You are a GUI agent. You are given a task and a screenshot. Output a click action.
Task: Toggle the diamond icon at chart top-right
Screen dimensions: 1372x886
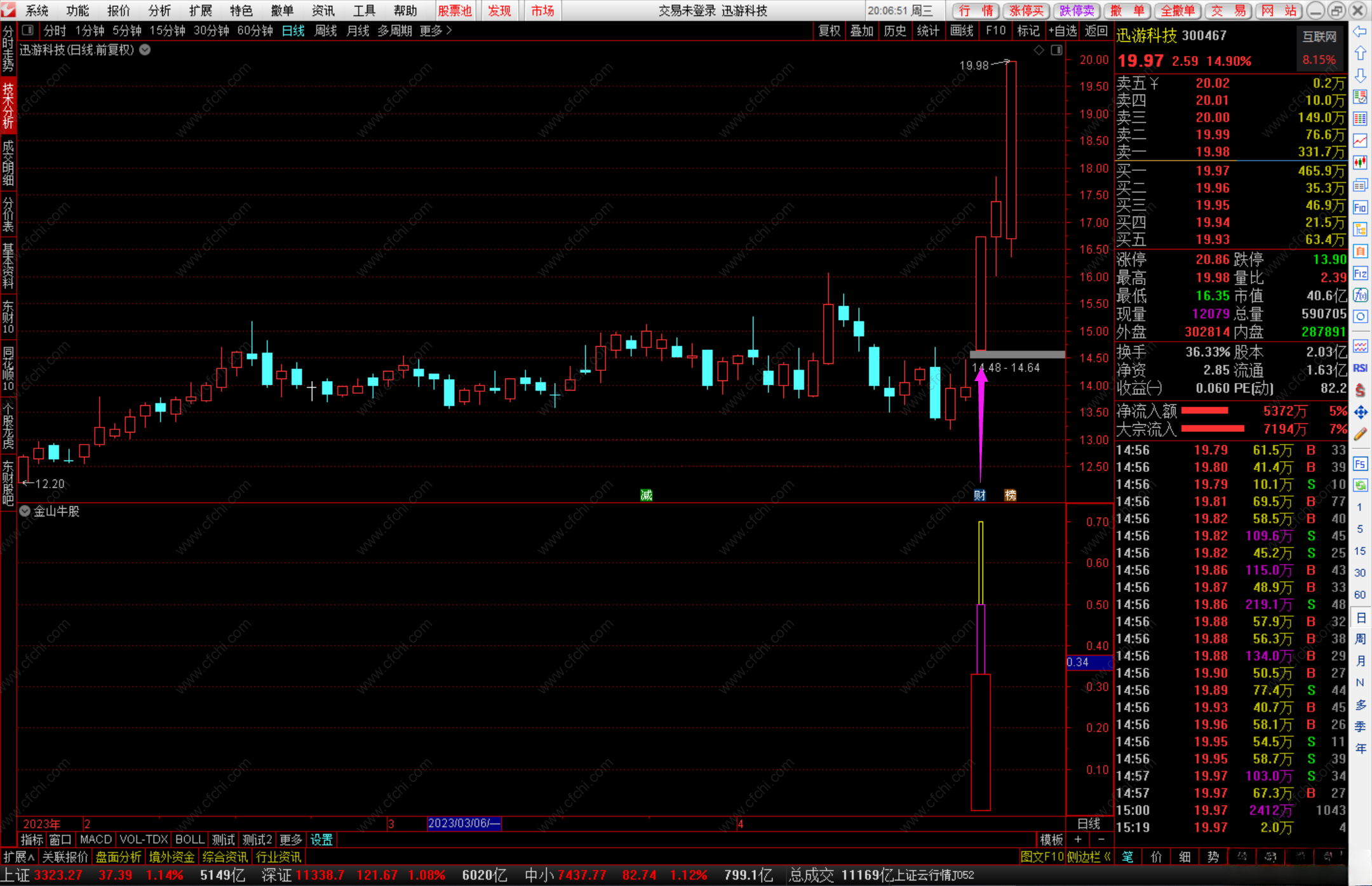pos(1039,50)
